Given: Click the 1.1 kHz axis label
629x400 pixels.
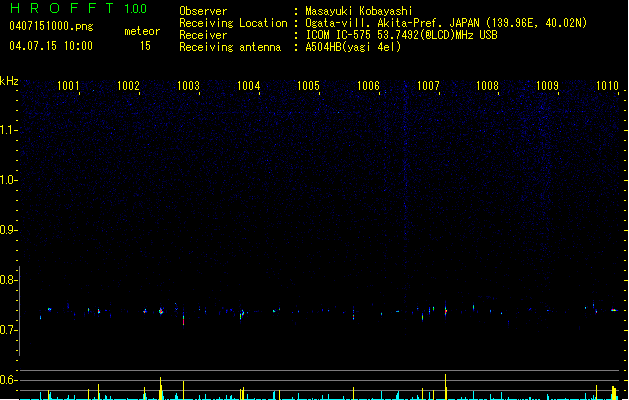Looking at the screenshot, I should pyautogui.click(x=8, y=130).
